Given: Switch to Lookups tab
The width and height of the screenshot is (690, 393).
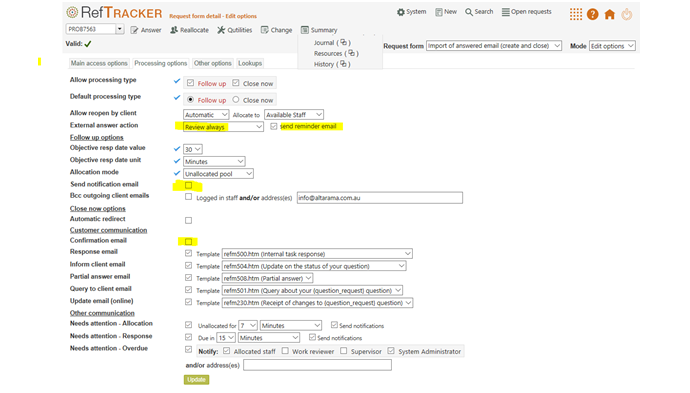Looking at the screenshot, I should (x=250, y=63).
